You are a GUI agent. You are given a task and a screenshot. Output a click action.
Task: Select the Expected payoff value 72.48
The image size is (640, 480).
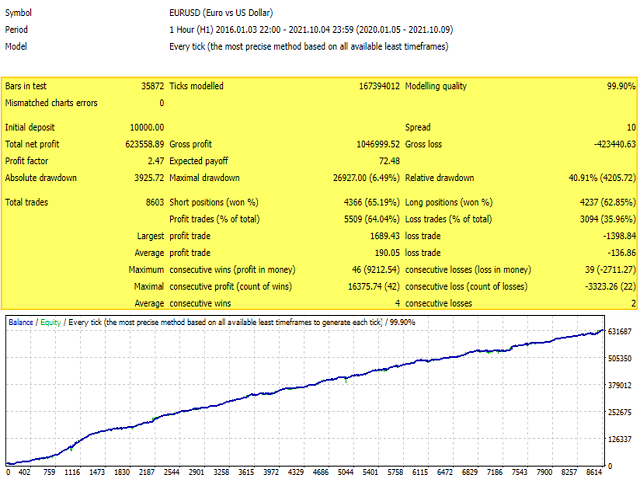(x=389, y=161)
